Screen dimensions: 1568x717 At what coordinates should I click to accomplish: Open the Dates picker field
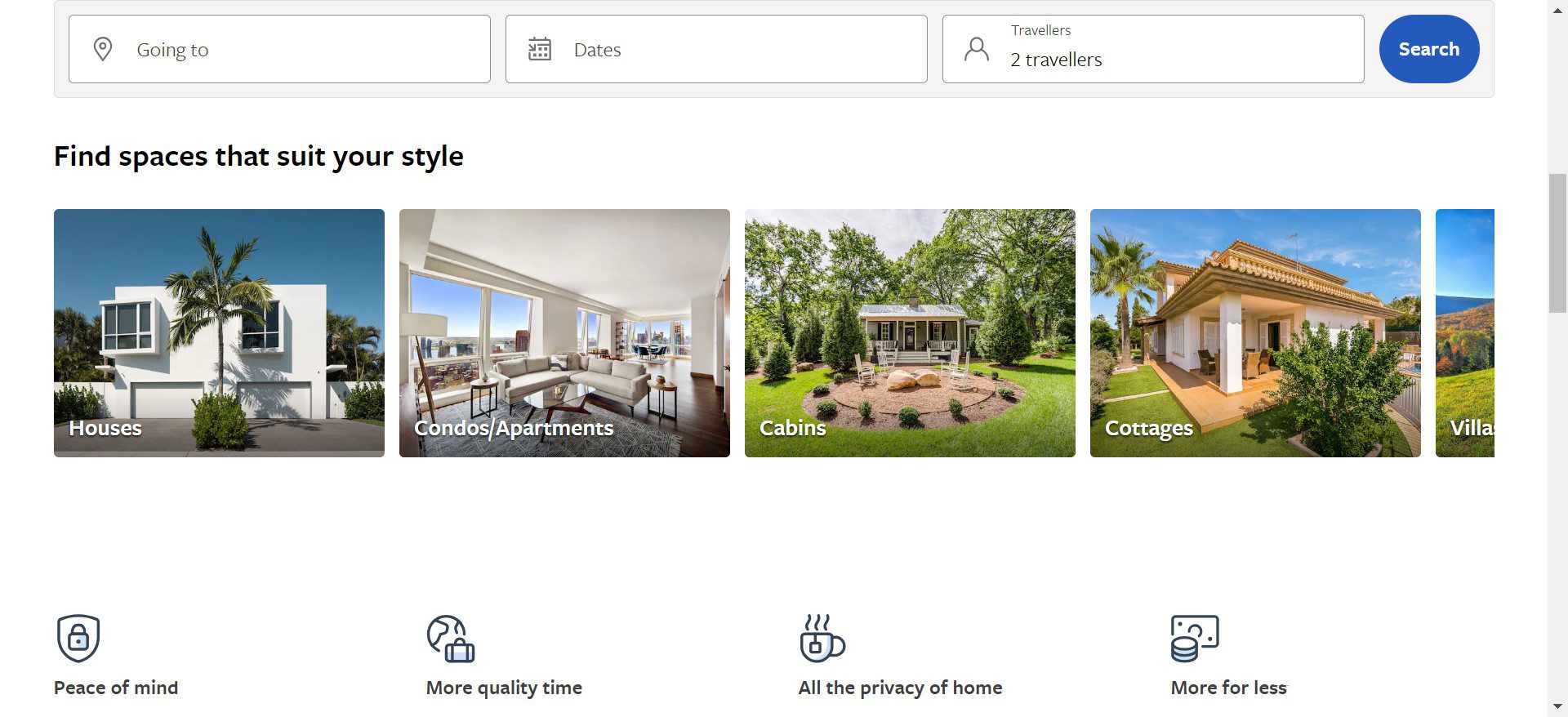pyautogui.click(x=716, y=49)
